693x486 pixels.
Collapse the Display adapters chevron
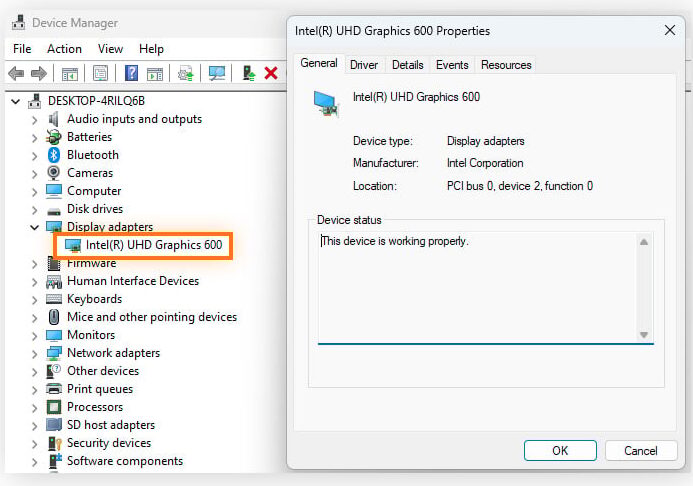34,227
